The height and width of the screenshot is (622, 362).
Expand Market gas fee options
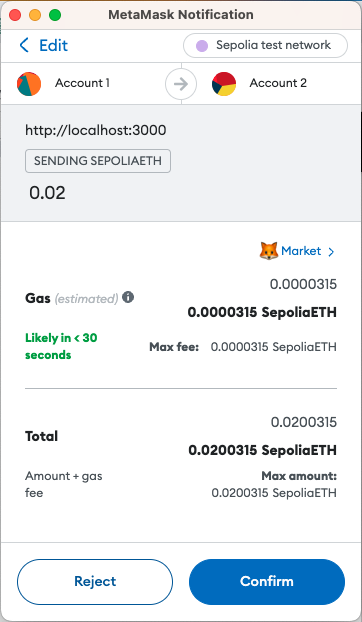(x=301, y=251)
